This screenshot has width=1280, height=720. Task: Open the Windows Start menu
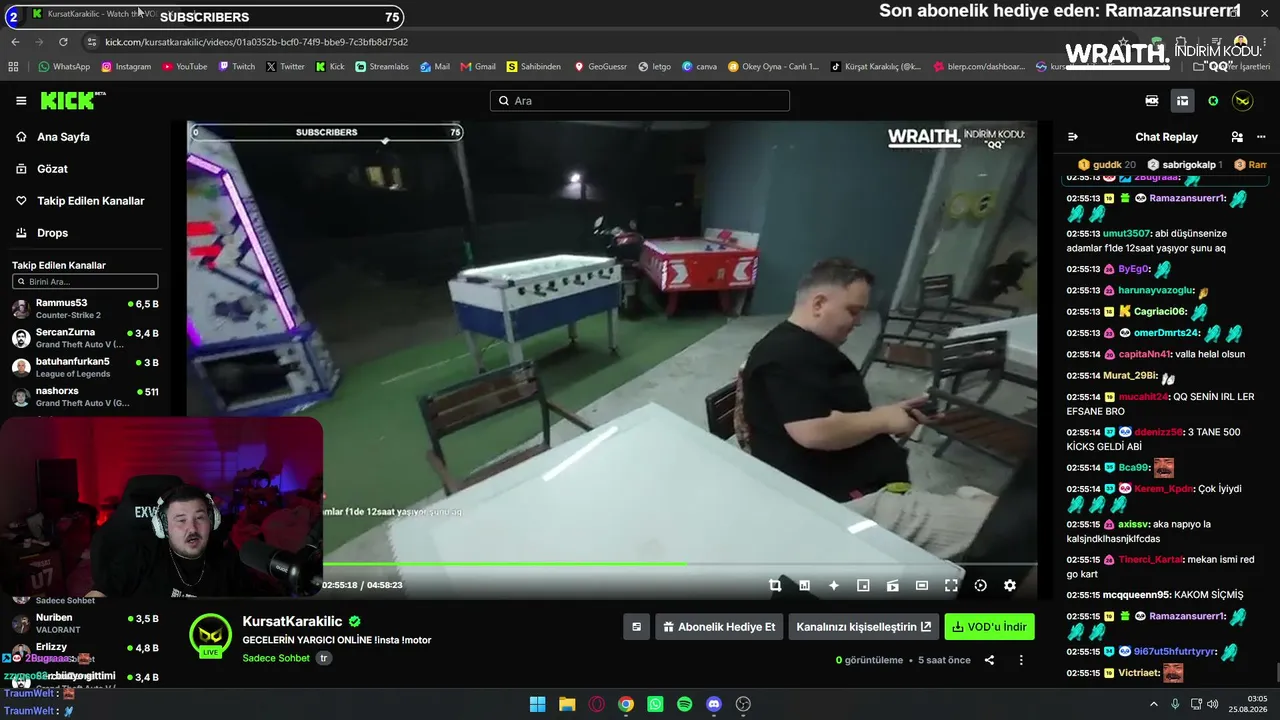(537, 704)
